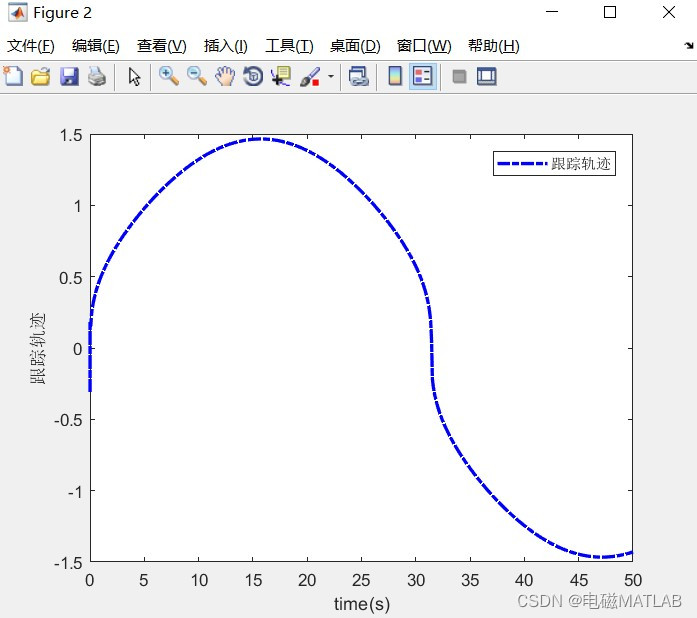The image size is (697, 618).
Task: Print the figure using printer icon
Action: click(x=97, y=76)
